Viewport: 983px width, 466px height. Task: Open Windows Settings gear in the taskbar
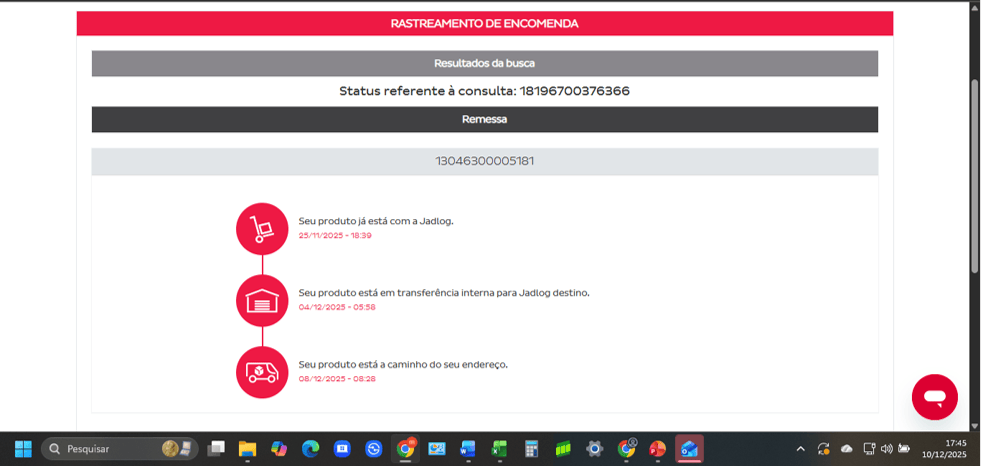coord(594,449)
